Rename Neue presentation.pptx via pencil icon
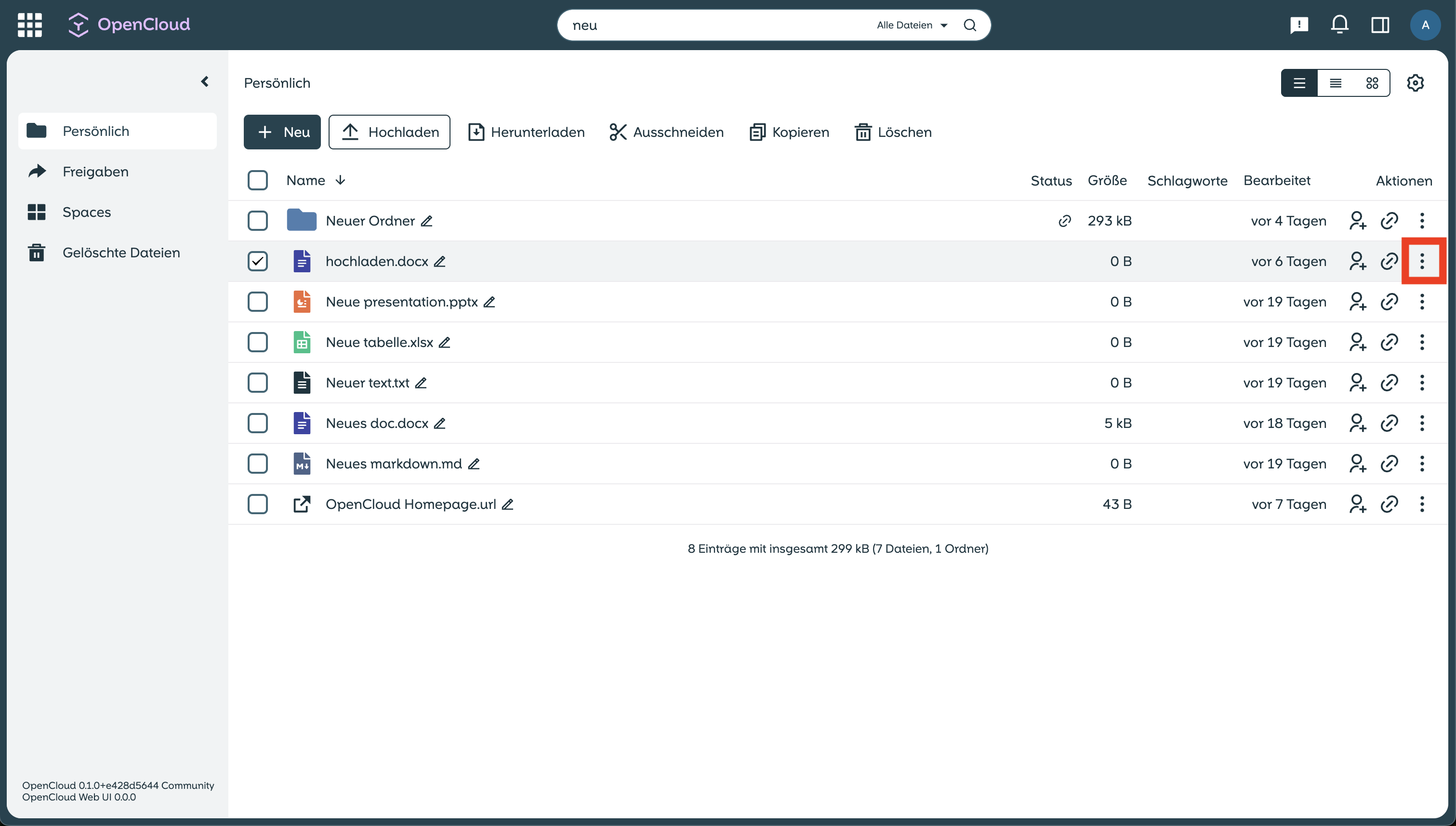1456x826 pixels. (490, 302)
